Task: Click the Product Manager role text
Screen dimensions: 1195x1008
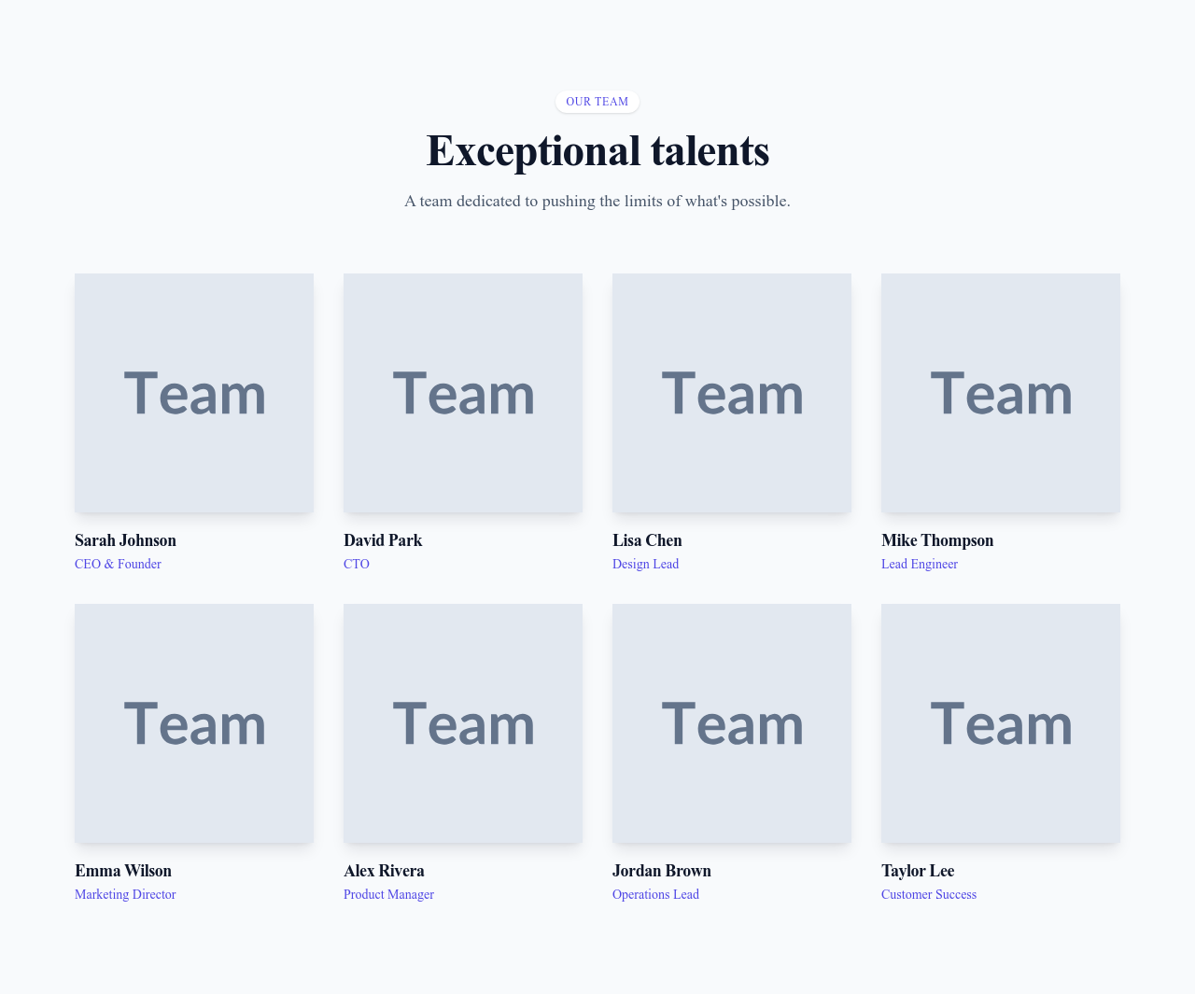Action: point(388,894)
